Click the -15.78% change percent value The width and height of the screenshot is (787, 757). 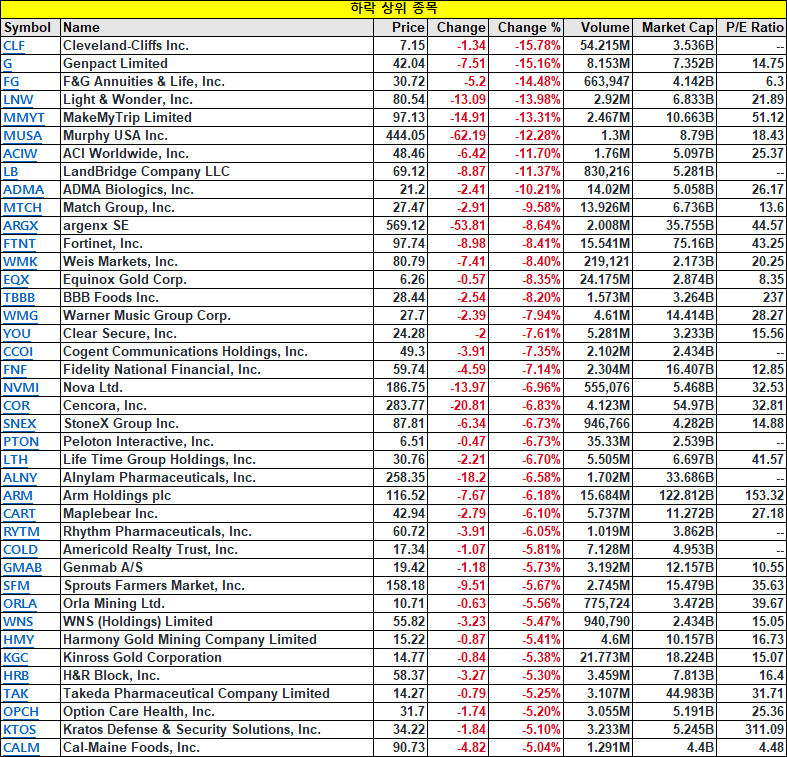coord(538,46)
